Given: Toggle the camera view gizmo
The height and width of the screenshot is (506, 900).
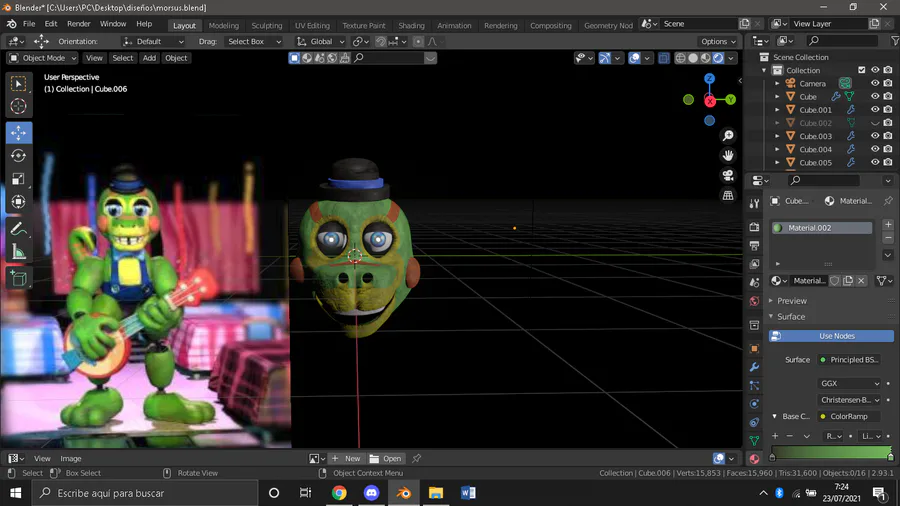Looking at the screenshot, I should tap(728, 175).
